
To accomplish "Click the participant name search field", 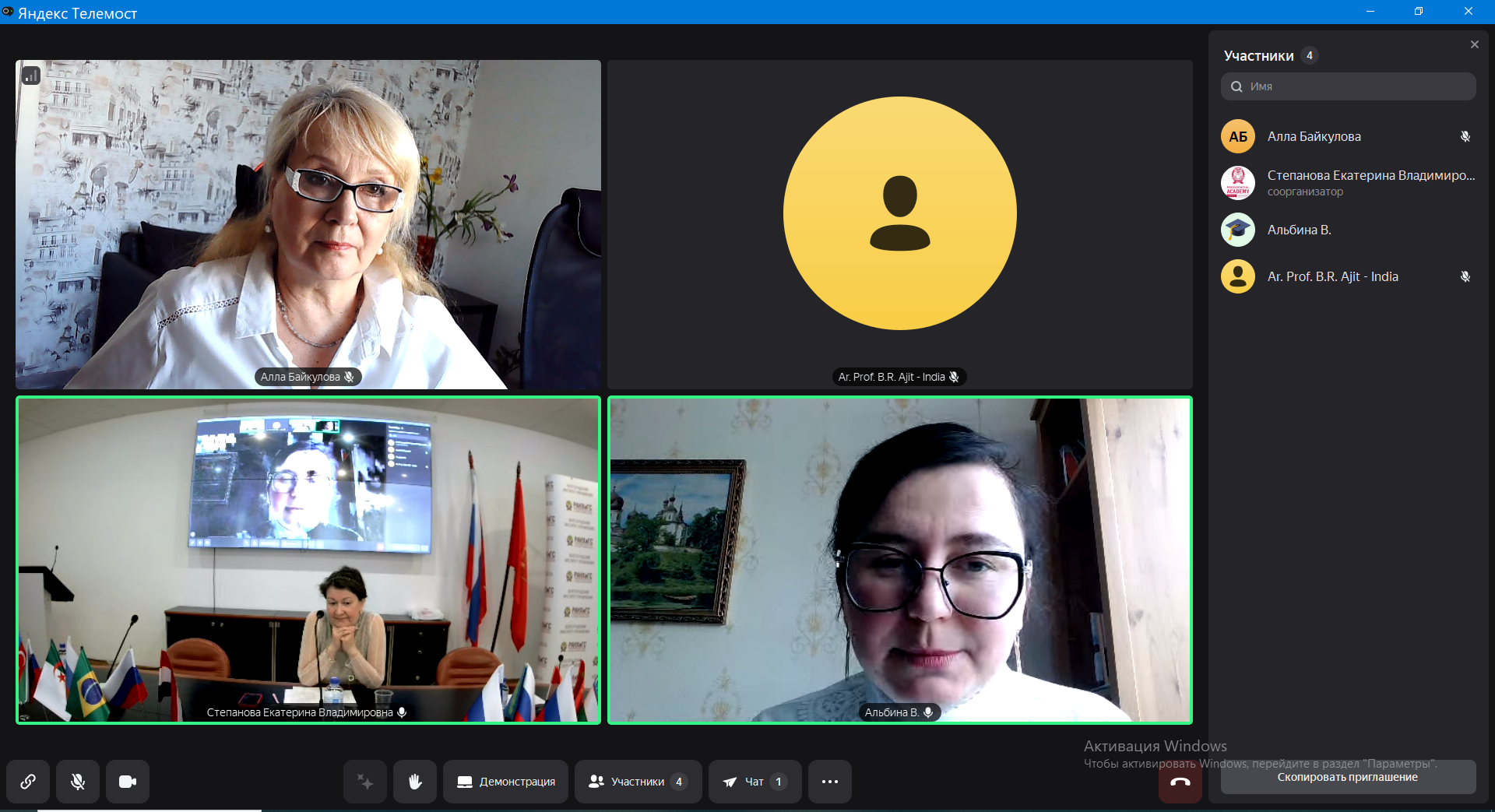I will 1355,86.
